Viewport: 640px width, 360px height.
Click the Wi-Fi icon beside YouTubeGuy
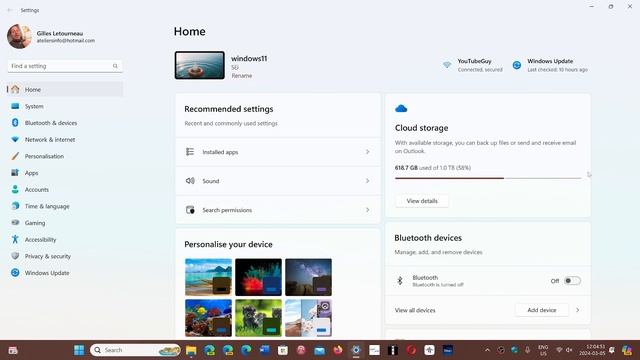(x=447, y=65)
